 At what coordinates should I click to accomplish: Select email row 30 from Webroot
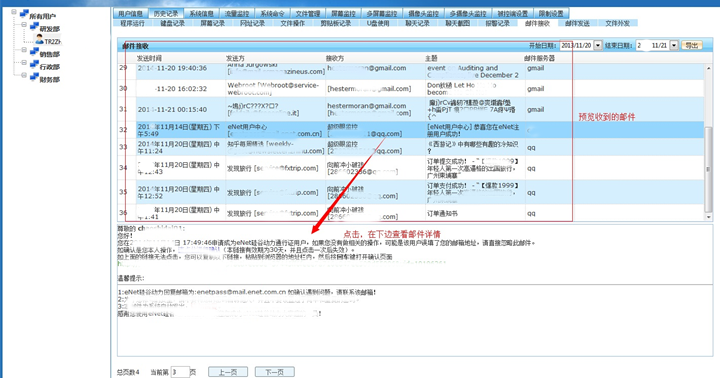pos(411,88)
